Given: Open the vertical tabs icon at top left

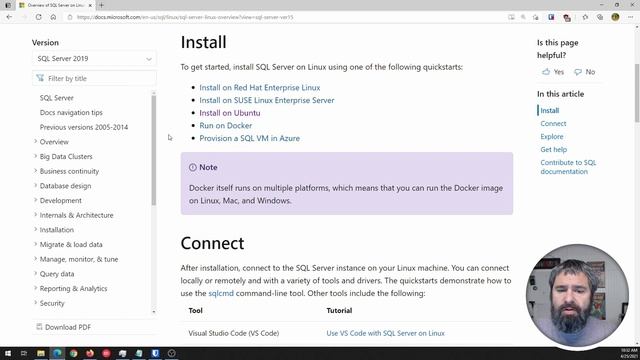Looking at the screenshot, I should pyautogui.click(x=8, y=5).
